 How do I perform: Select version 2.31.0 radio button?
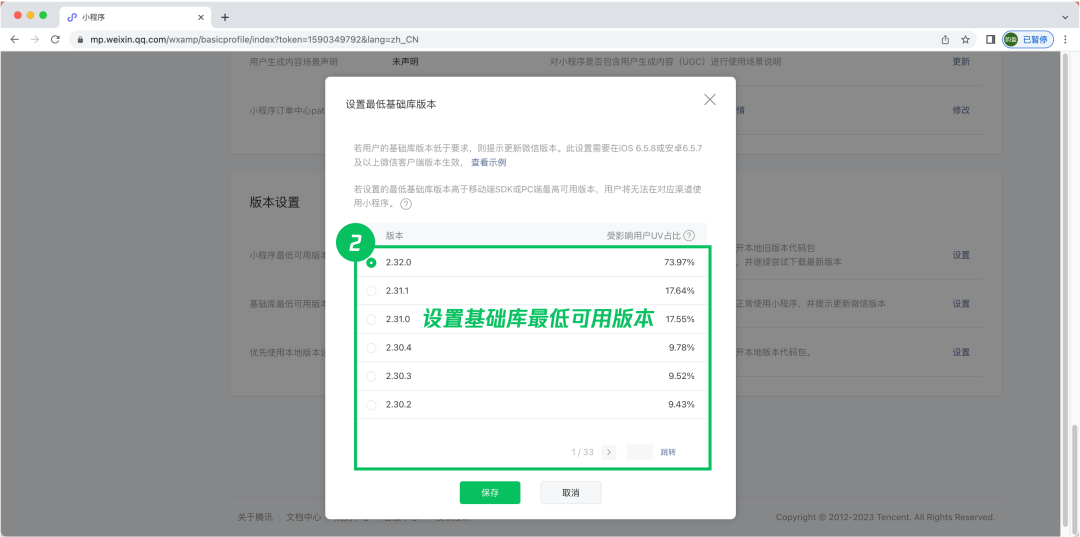click(371, 319)
